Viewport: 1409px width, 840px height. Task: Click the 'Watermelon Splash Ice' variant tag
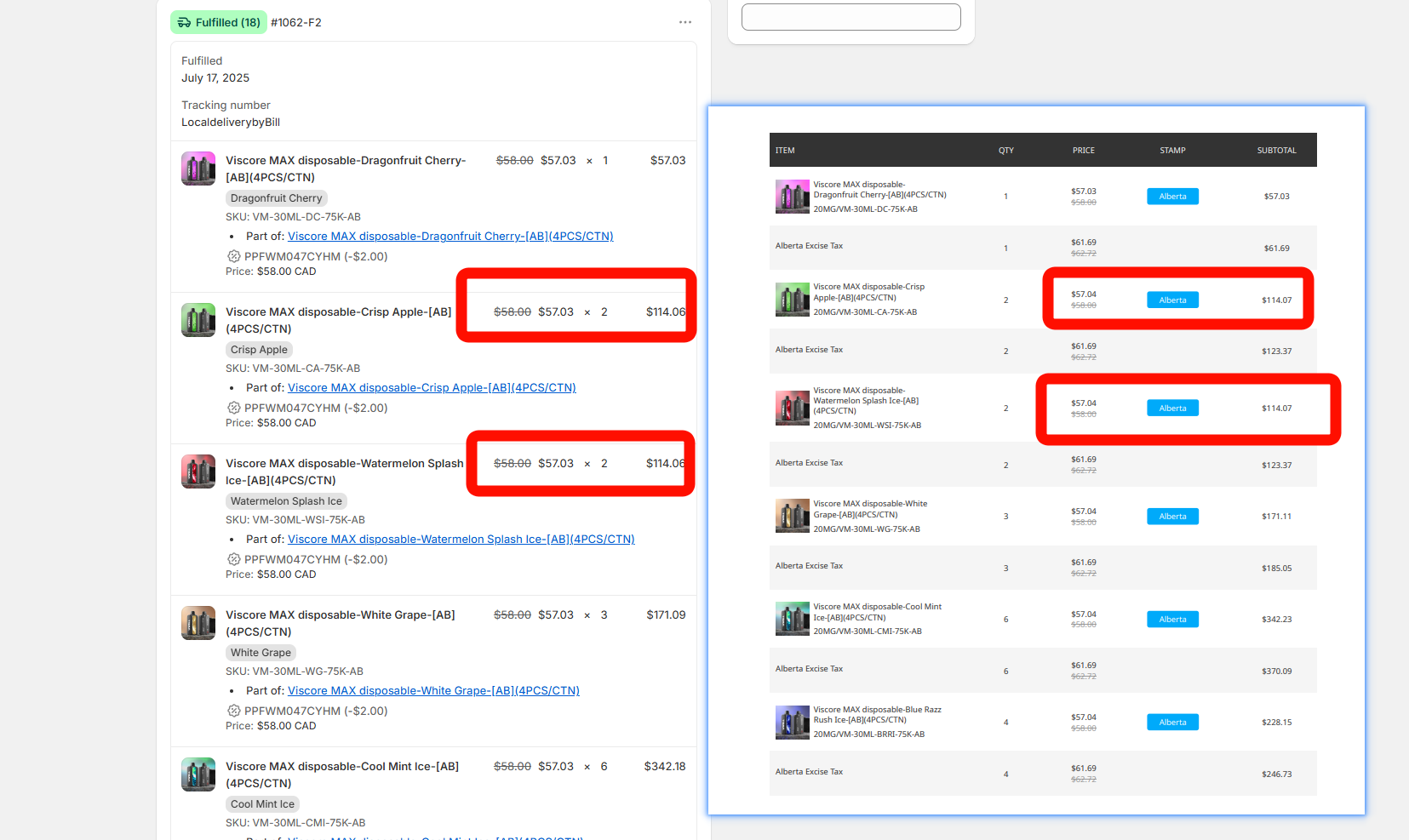tap(286, 501)
